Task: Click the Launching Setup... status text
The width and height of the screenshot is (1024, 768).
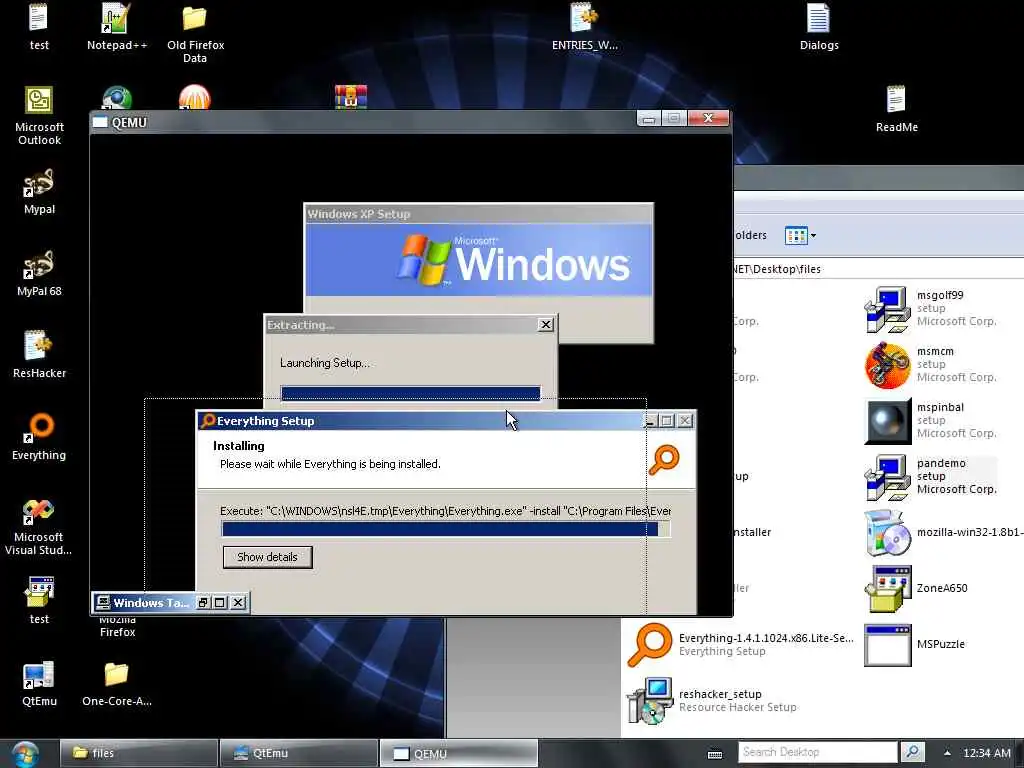Action: click(325, 362)
